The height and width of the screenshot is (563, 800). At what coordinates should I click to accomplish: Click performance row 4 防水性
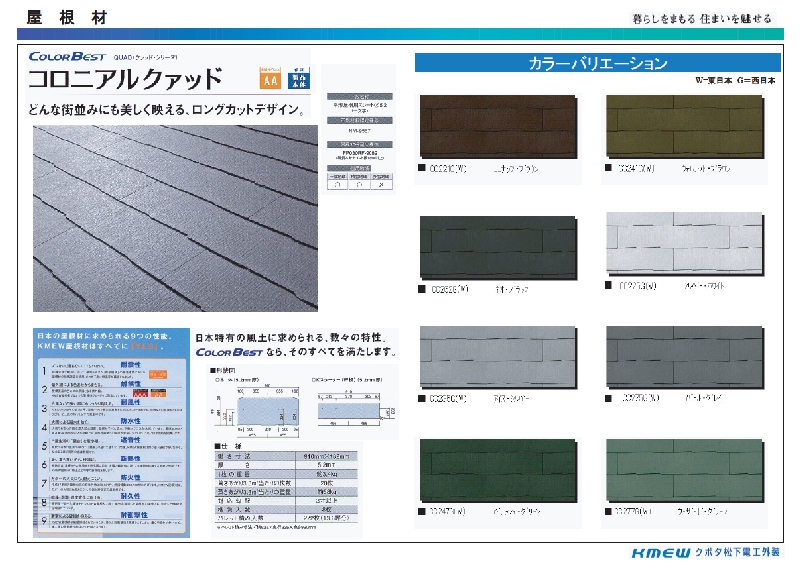(x=112, y=426)
